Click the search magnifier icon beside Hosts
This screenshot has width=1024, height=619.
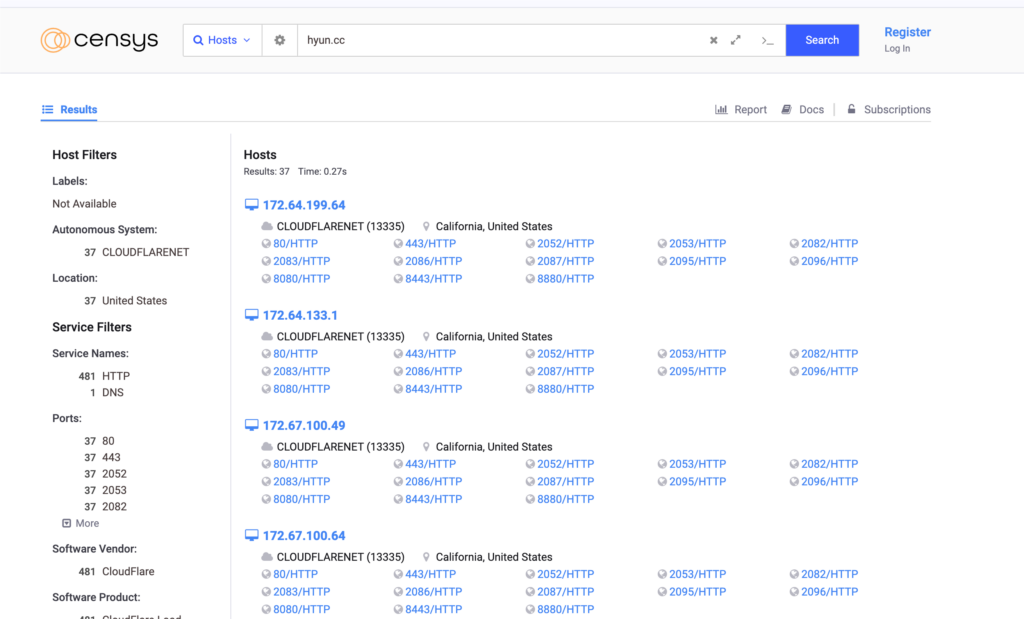tap(198, 40)
